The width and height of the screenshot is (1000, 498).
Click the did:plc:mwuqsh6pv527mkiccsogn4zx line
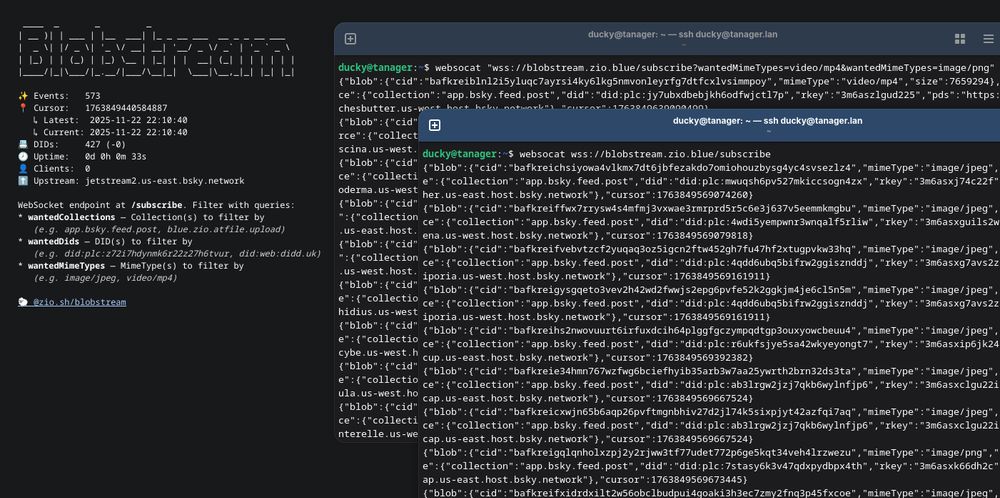click(x=711, y=182)
